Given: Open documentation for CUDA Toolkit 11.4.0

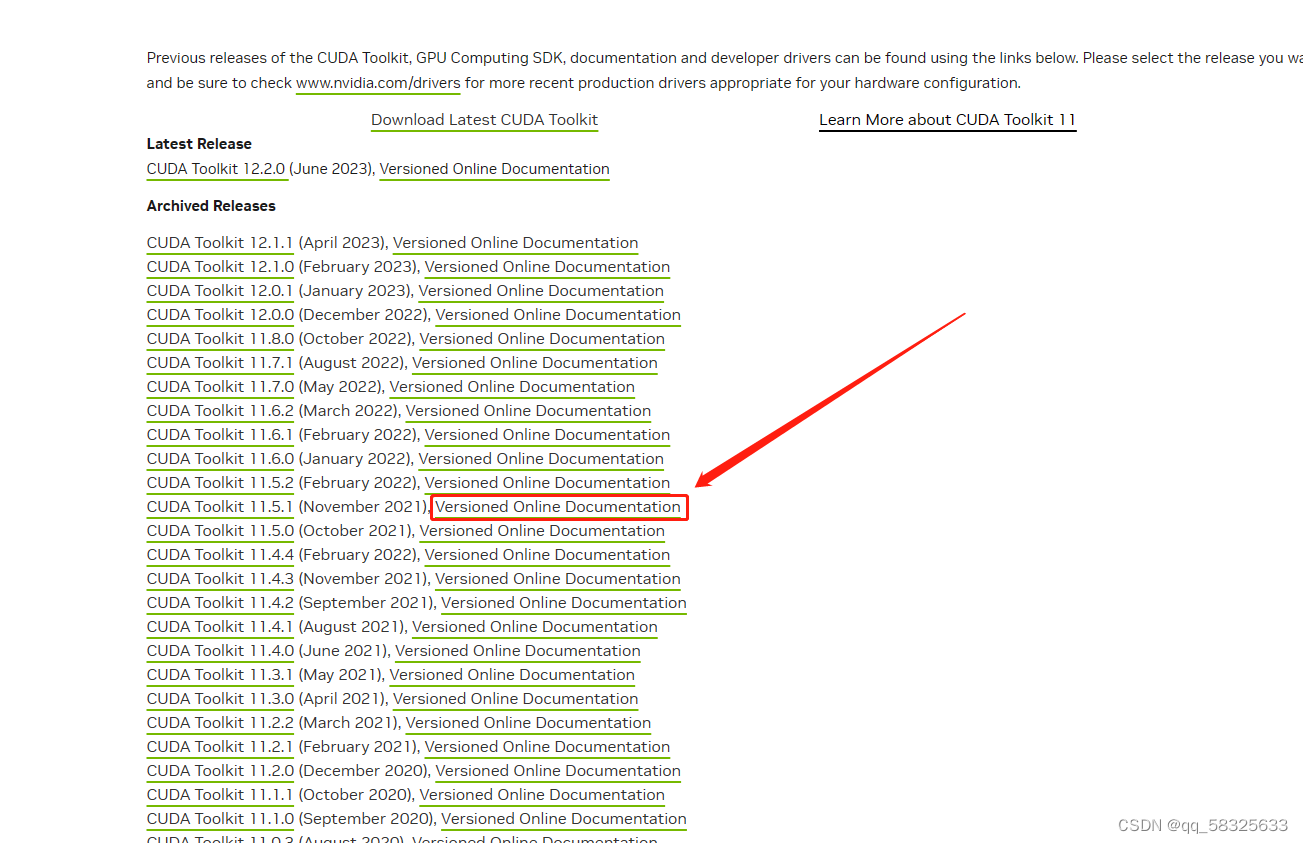Looking at the screenshot, I should tap(518, 651).
